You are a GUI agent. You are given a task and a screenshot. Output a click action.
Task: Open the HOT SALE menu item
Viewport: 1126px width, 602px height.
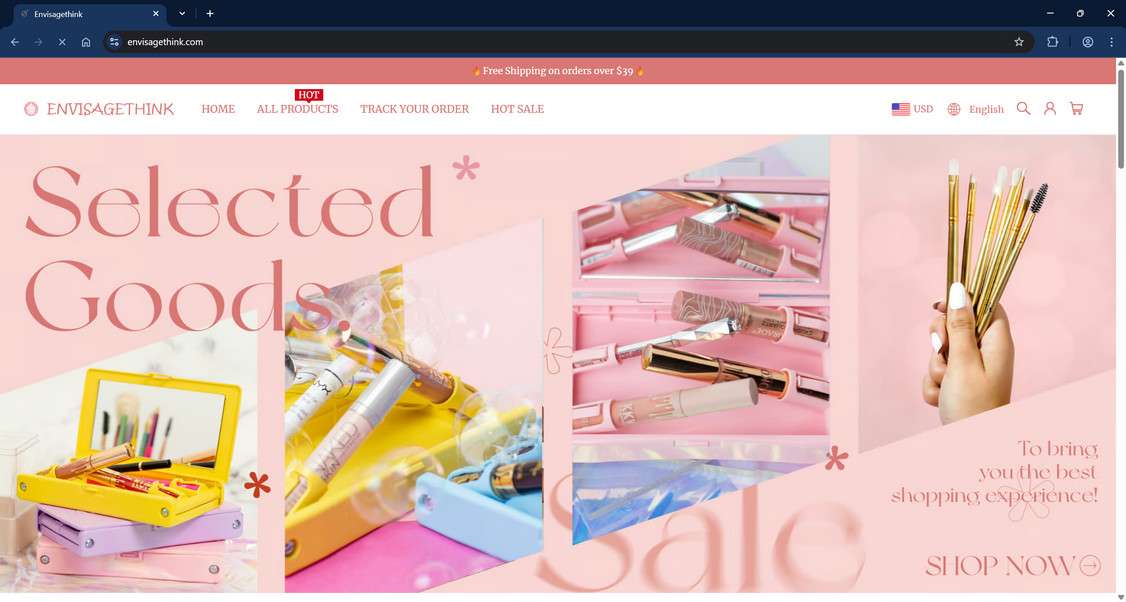coord(517,109)
